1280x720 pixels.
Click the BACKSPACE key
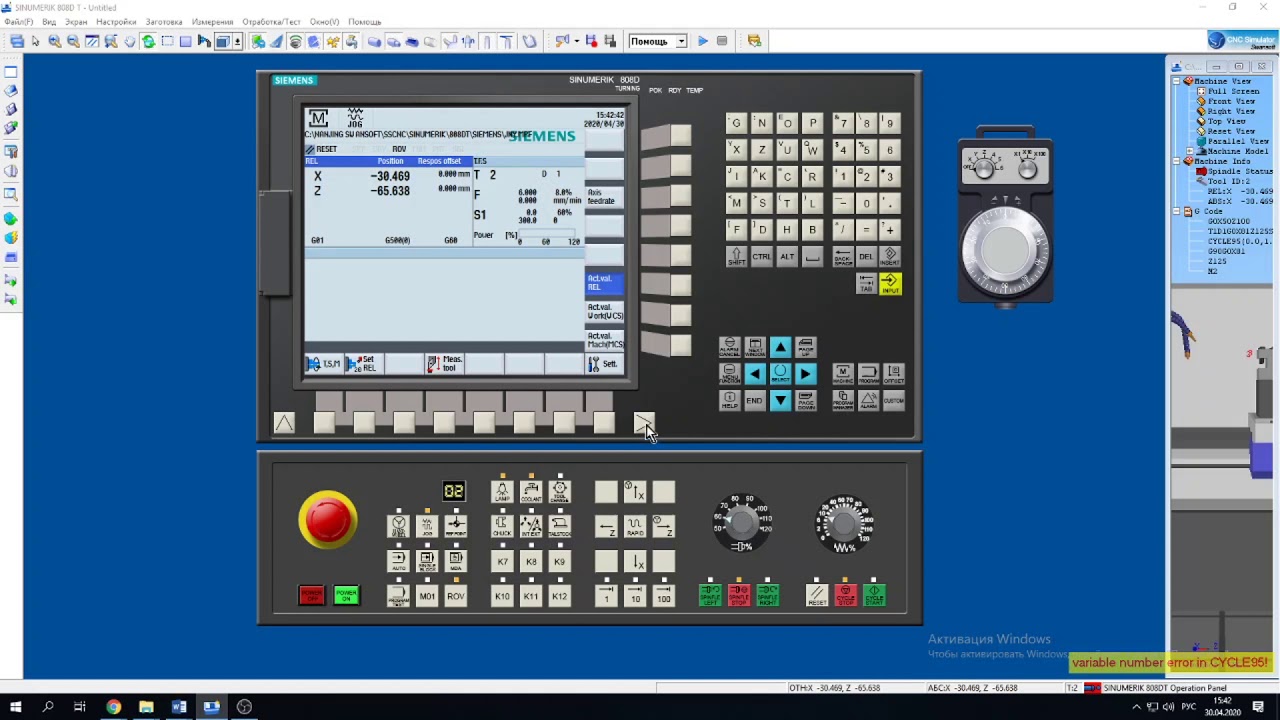(843, 257)
